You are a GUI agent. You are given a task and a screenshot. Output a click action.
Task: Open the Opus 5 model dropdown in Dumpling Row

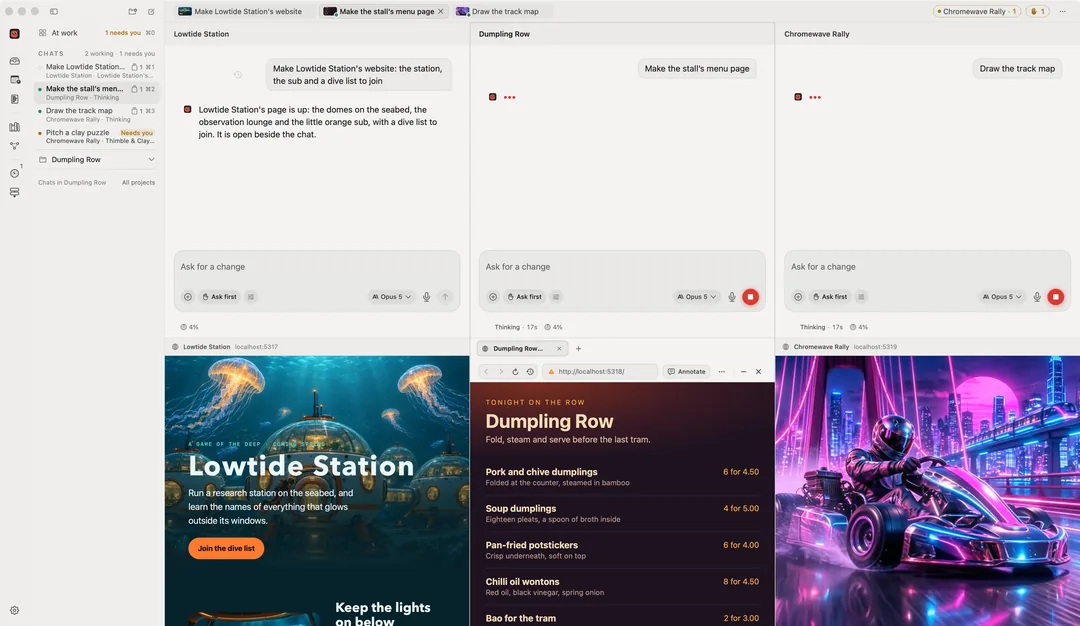point(696,297)
